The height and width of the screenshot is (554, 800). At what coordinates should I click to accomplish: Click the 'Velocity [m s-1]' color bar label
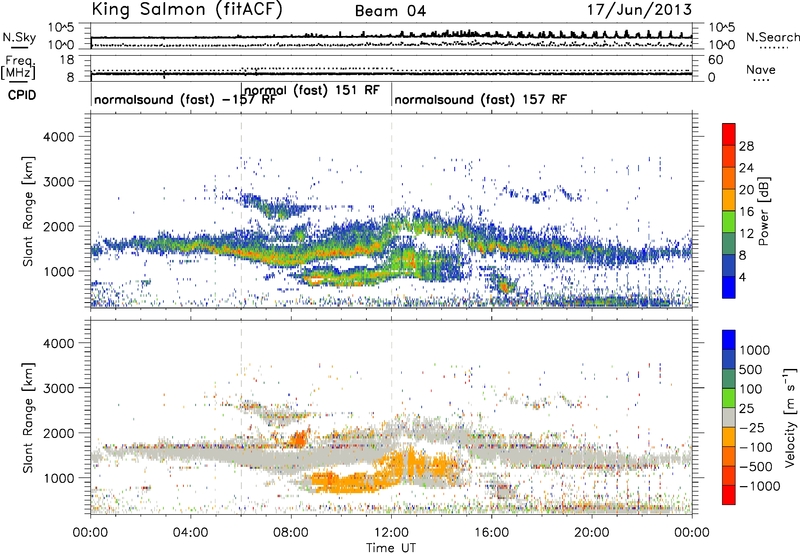point(790,417)
